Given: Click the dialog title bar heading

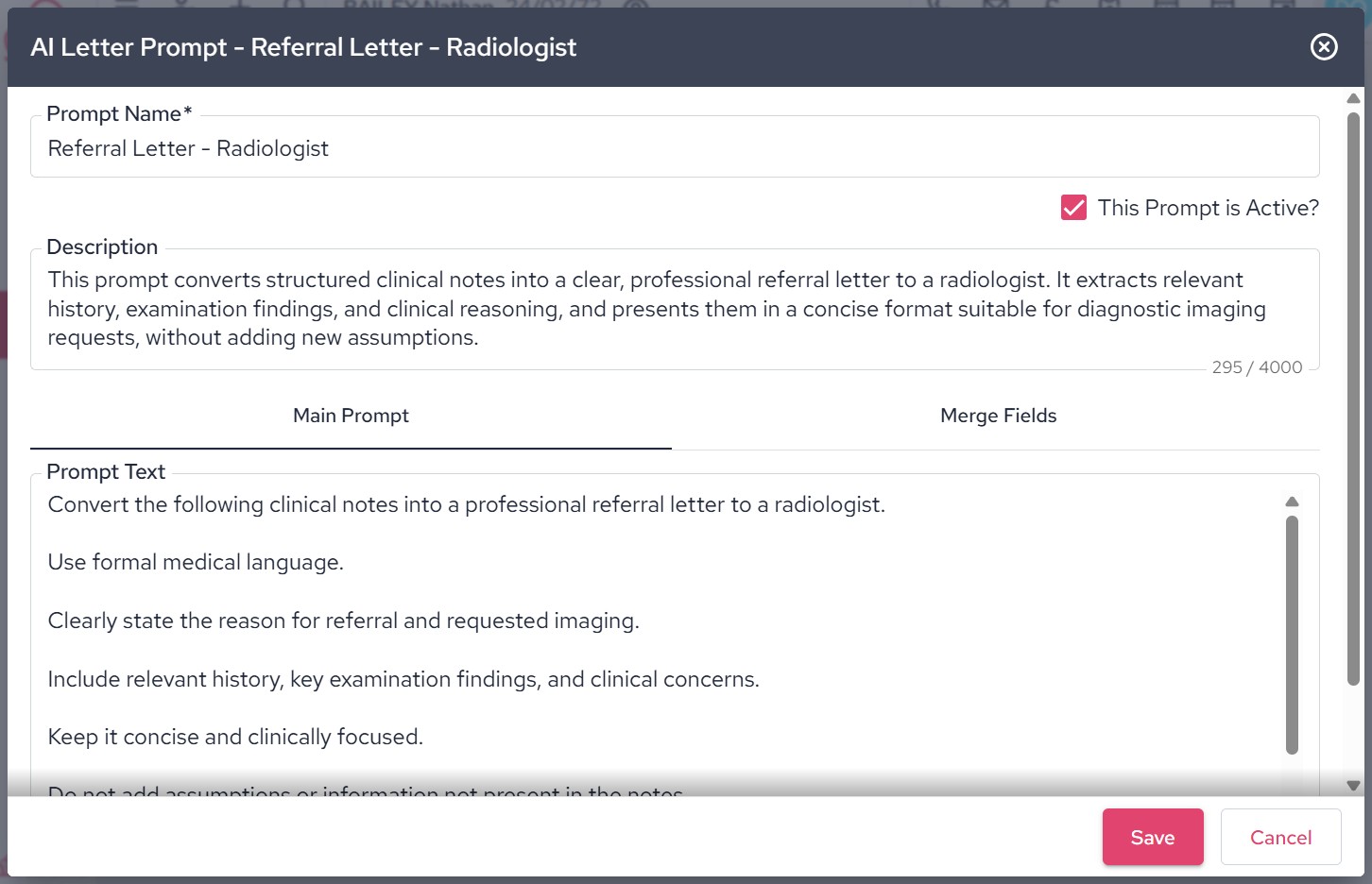Looking at the screenshot, I should (x=303, y=47).
